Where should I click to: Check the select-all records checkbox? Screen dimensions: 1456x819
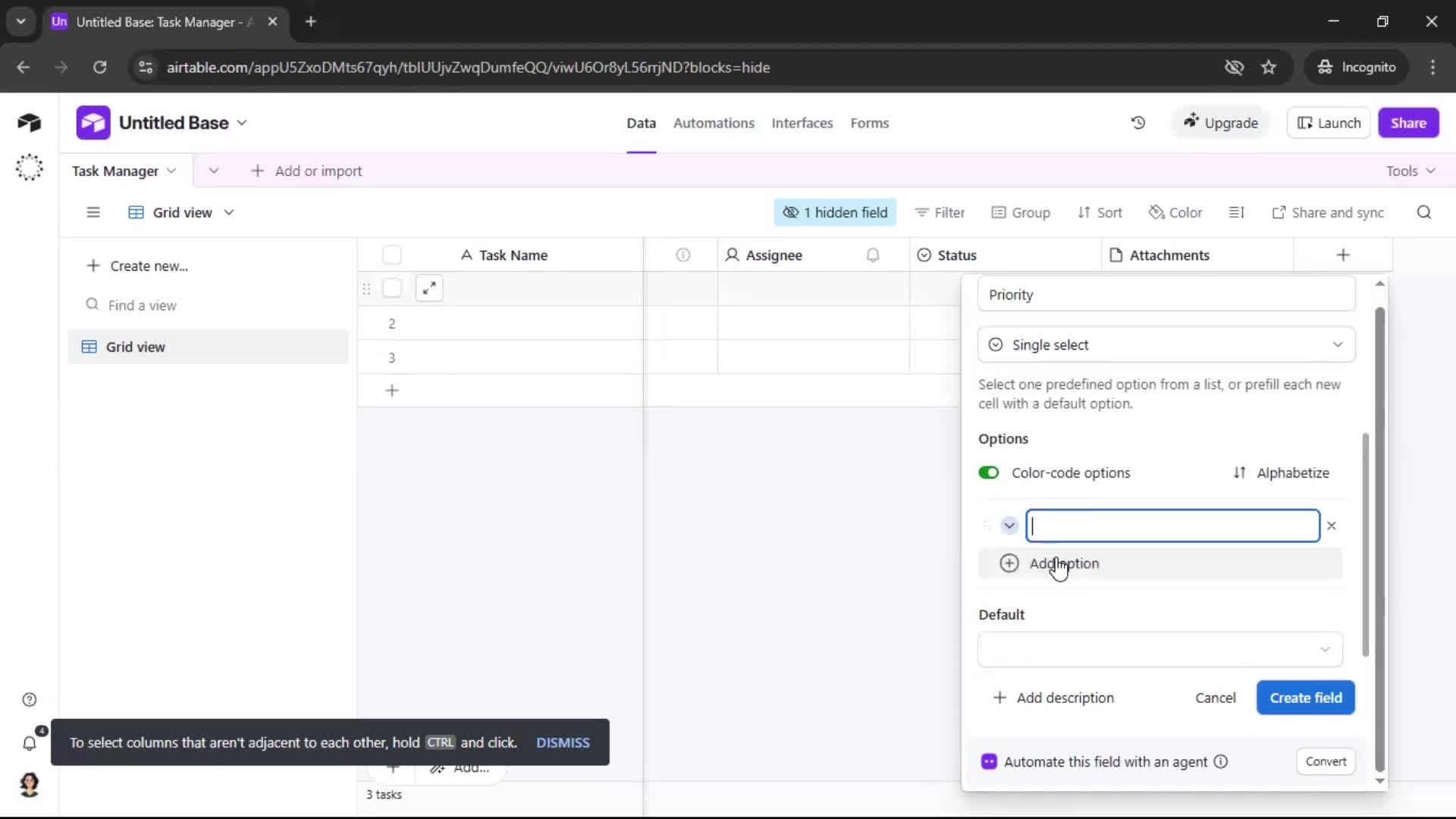click(392, 256)
